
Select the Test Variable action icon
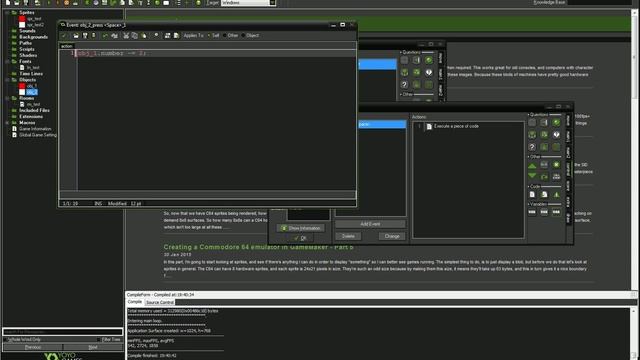(544, 212)
